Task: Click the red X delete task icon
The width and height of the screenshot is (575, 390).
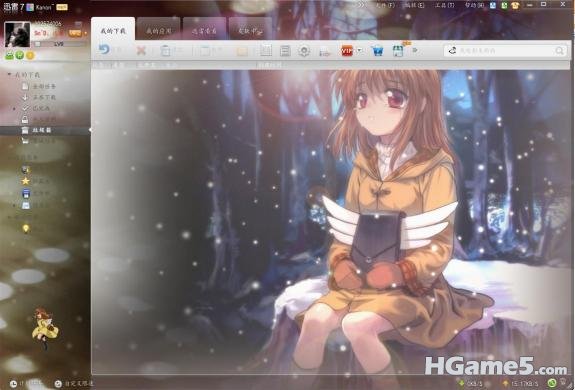Action: pyautogui.click(x=141, y=51)
